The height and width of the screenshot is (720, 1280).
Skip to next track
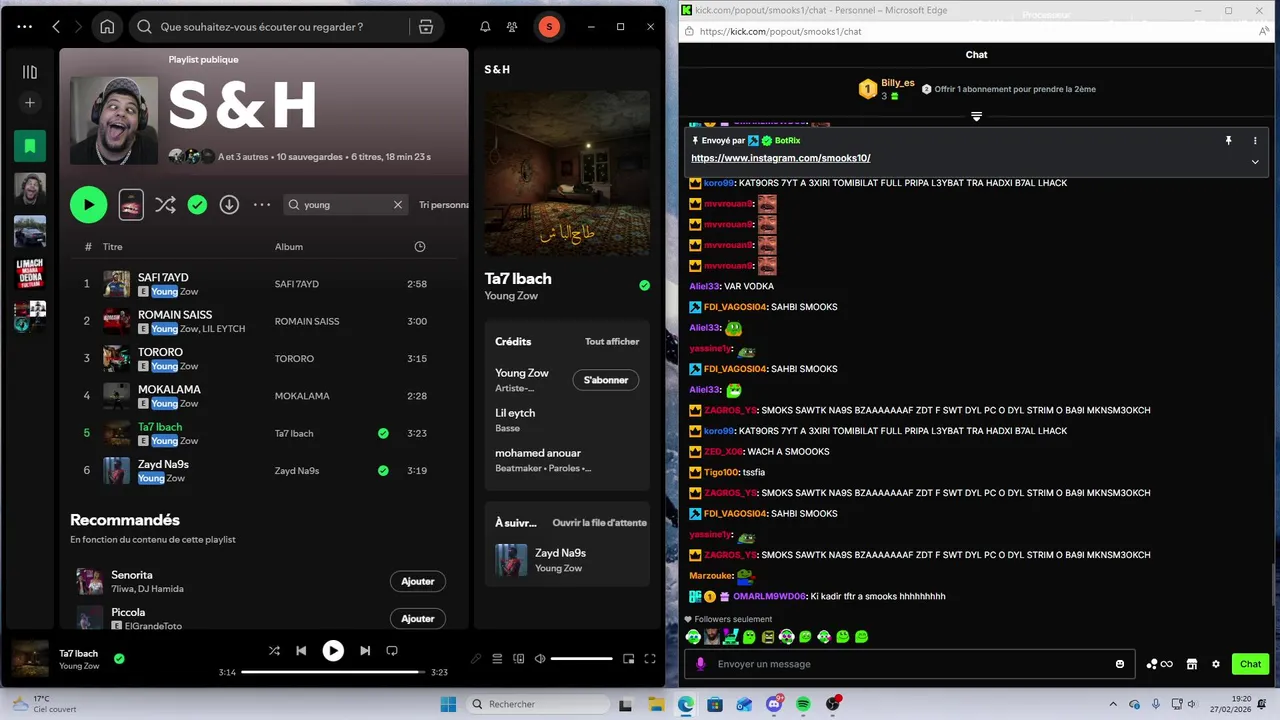pyautogui.click(x=365, y=650)
